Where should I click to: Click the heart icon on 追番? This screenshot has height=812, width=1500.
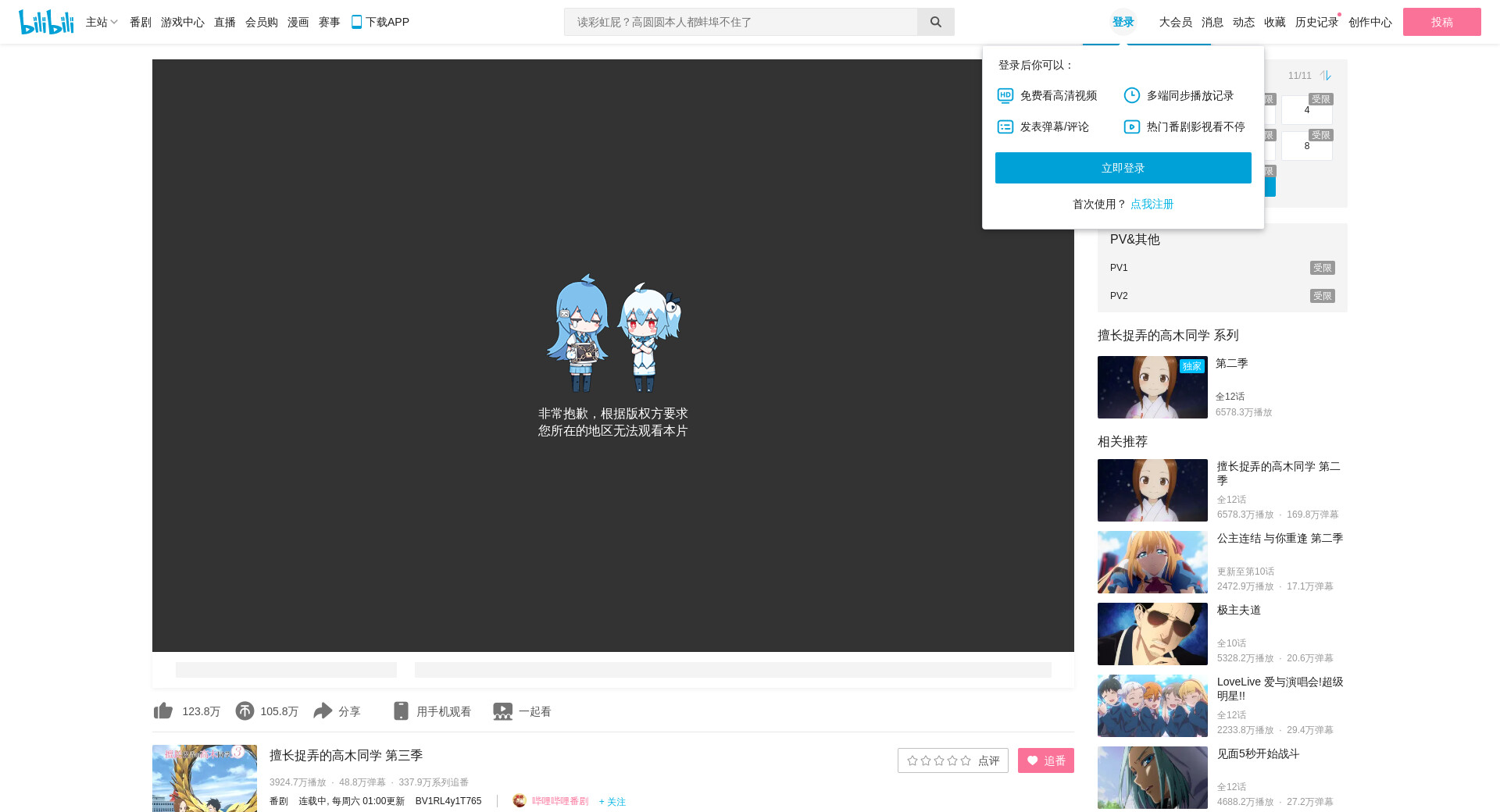1033,760
